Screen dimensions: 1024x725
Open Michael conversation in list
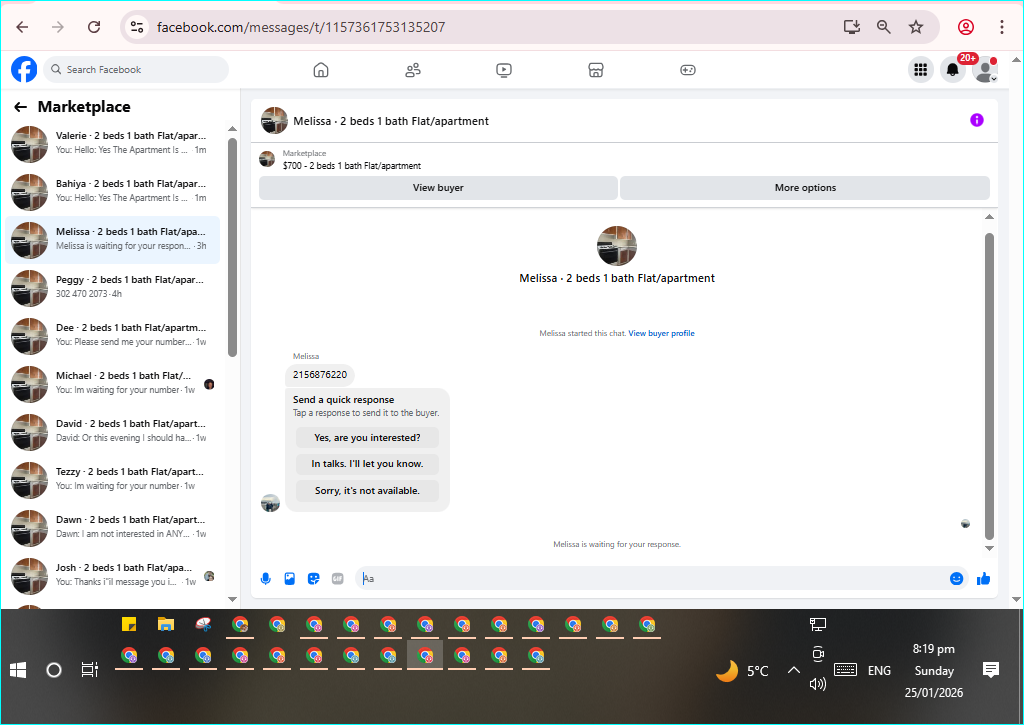pos(112,384)
